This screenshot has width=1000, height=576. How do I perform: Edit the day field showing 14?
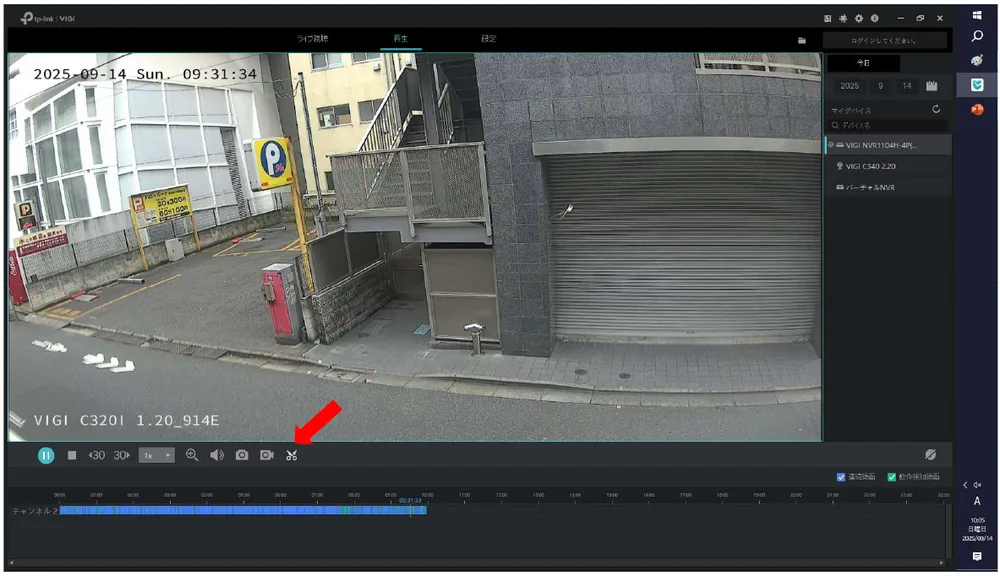pos(907,85)
